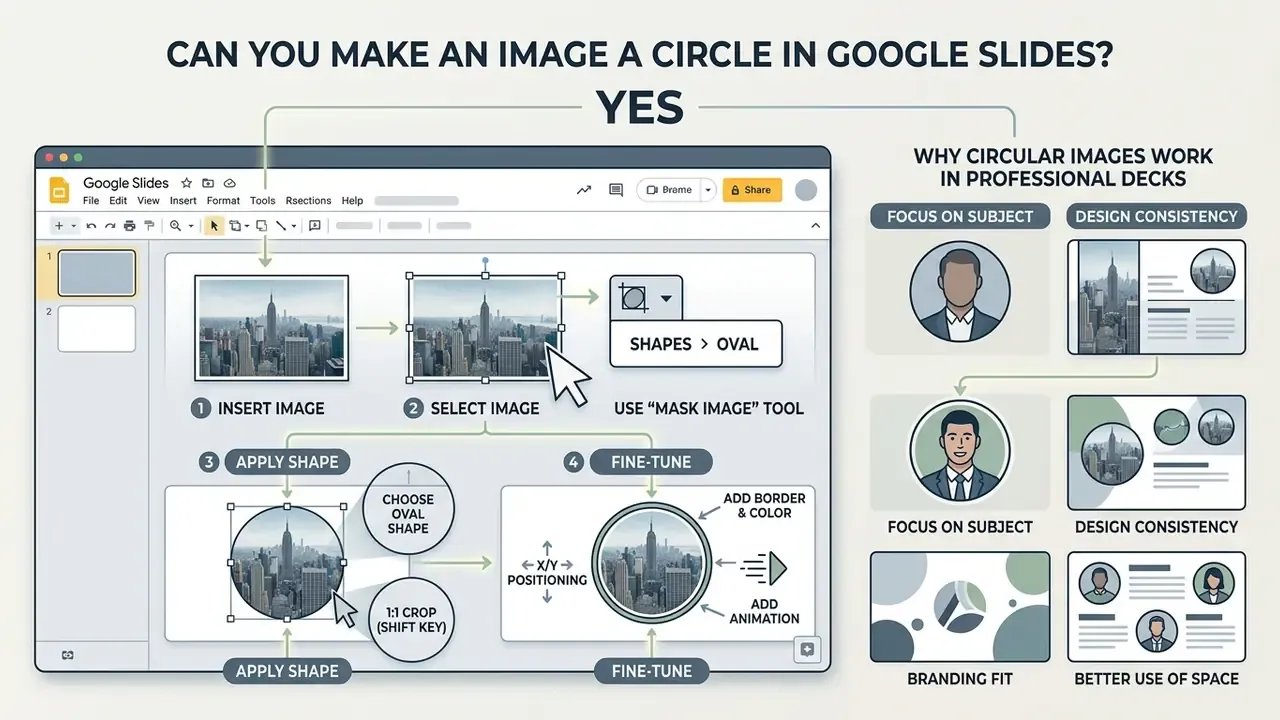The width and height of the screenshot is (1280, 720).
Task: Click the mask image crop icon
Action: pos(633,298)
